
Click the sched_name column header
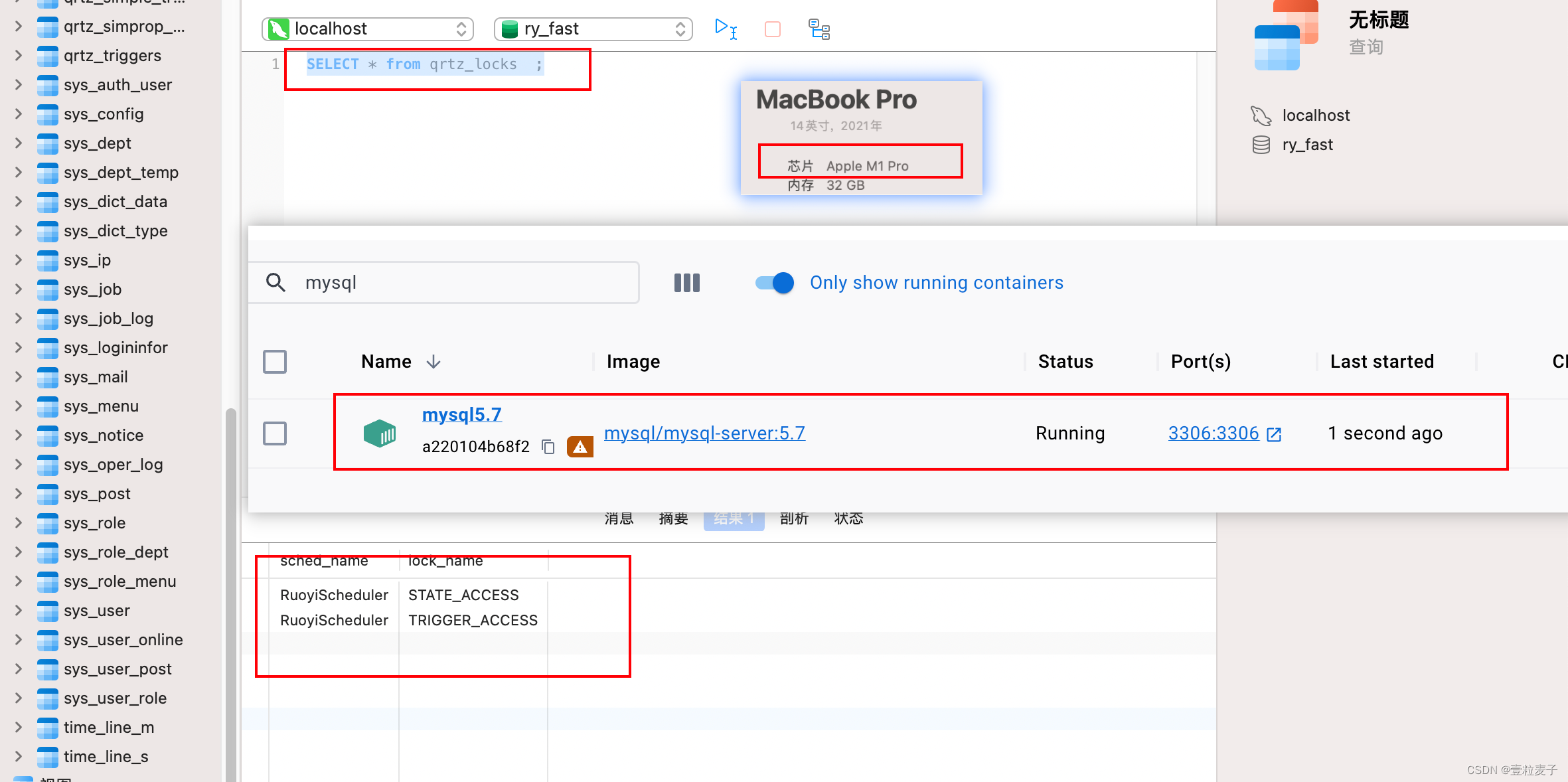tap(324, 562)
